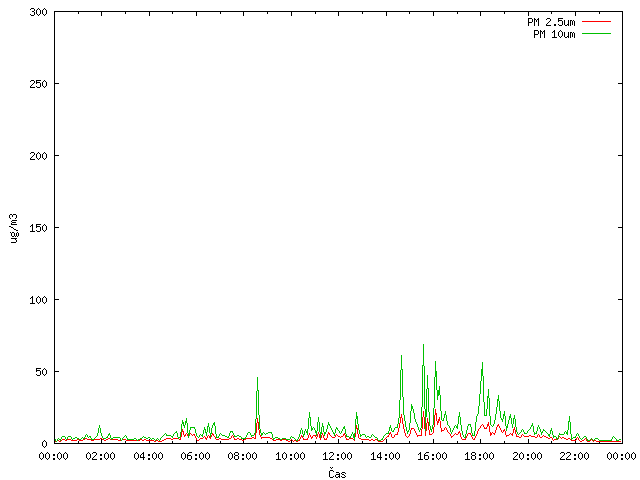Viewport: 640px width, 480px height.
Task: Click the 22:00 time label
Action: pyautogui.click(x=575, y=456)
